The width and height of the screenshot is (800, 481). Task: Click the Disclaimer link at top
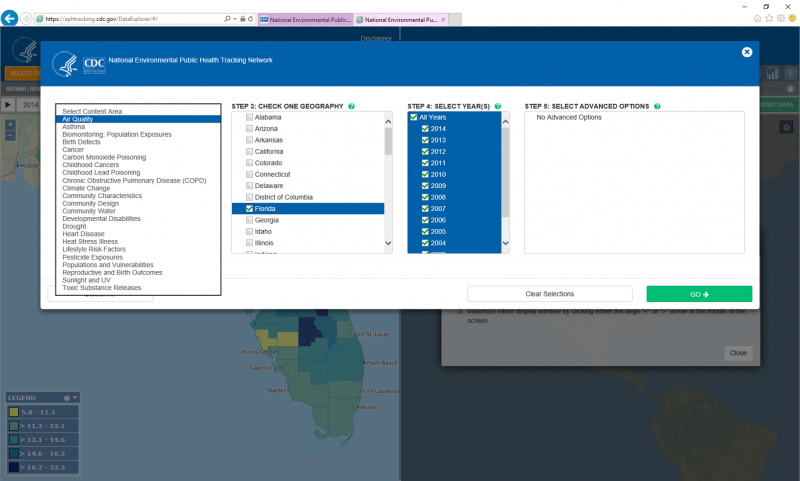(x=376, y=38)
